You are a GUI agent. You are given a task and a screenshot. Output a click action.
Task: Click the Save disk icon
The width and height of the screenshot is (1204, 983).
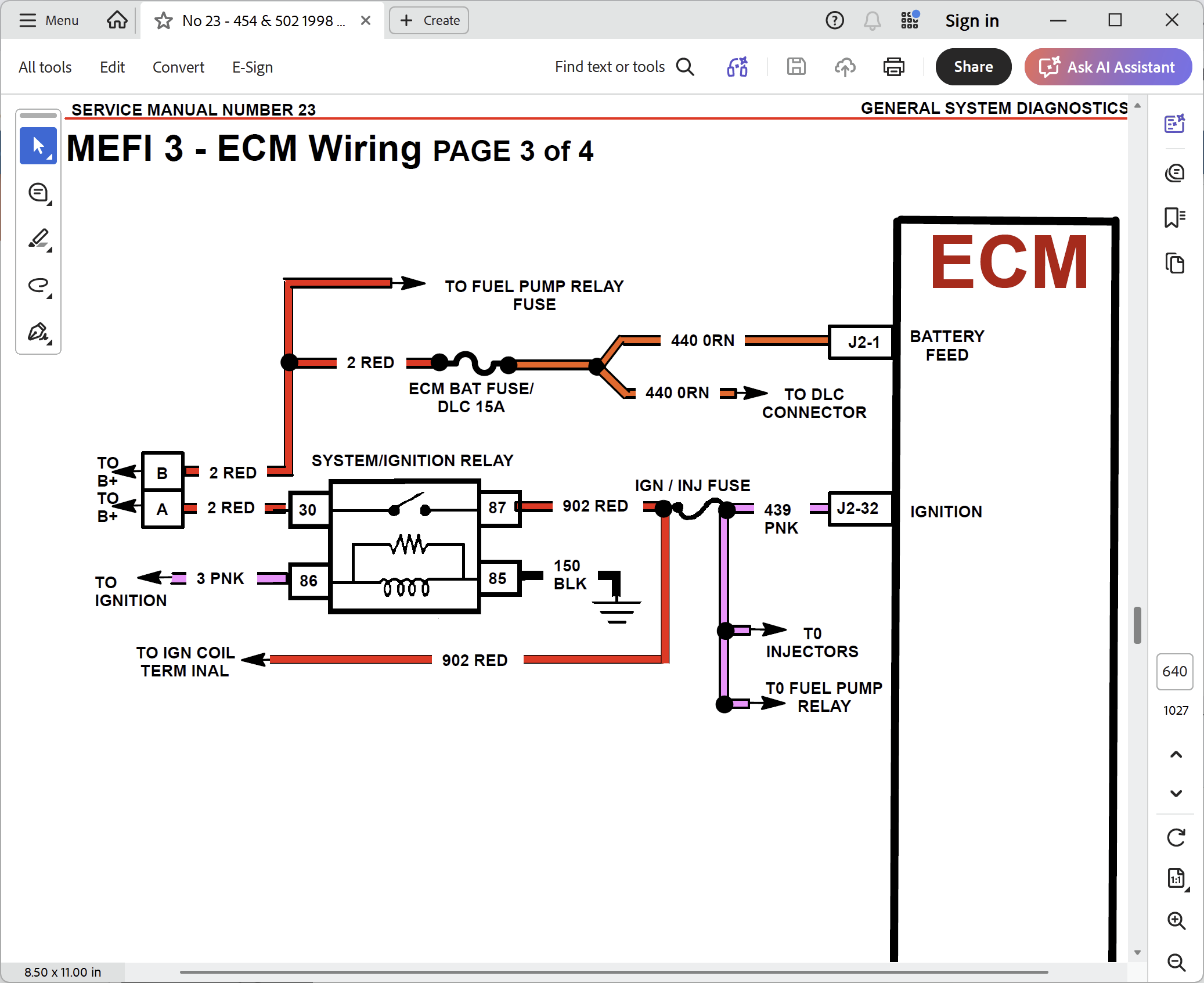[796, 67]
